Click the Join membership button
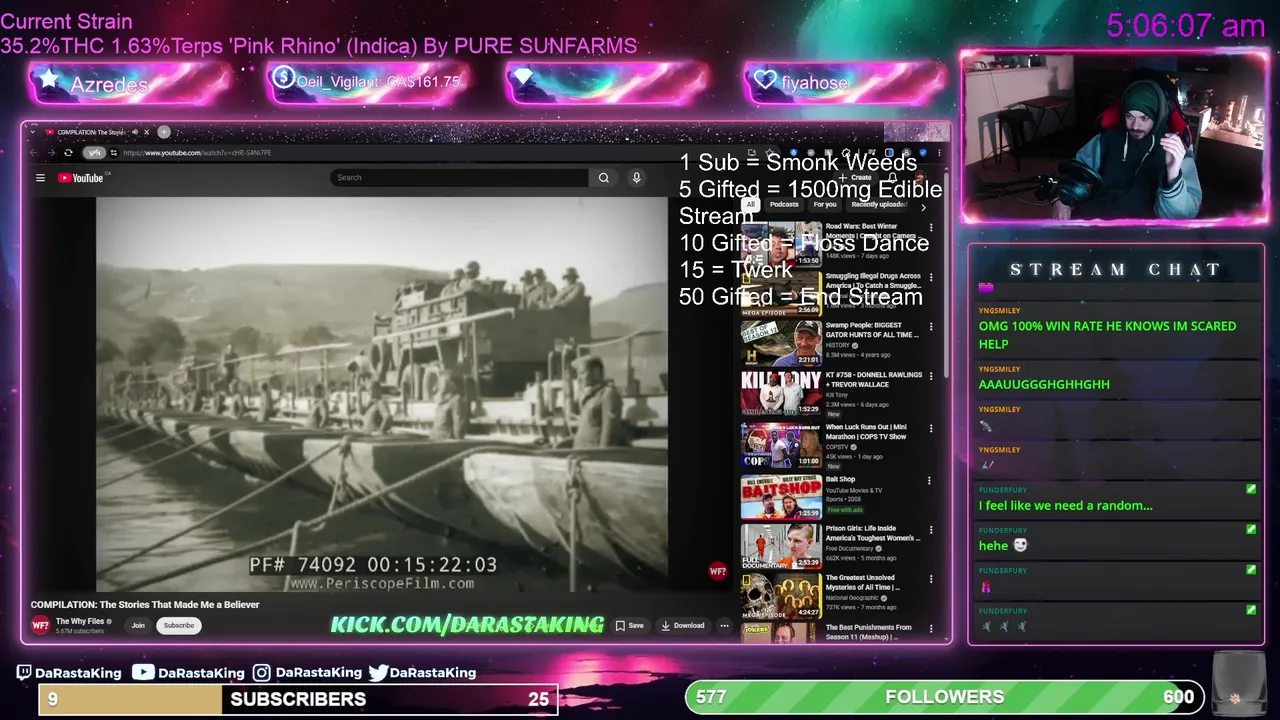 pyautogui.click(x=138, y=626)
